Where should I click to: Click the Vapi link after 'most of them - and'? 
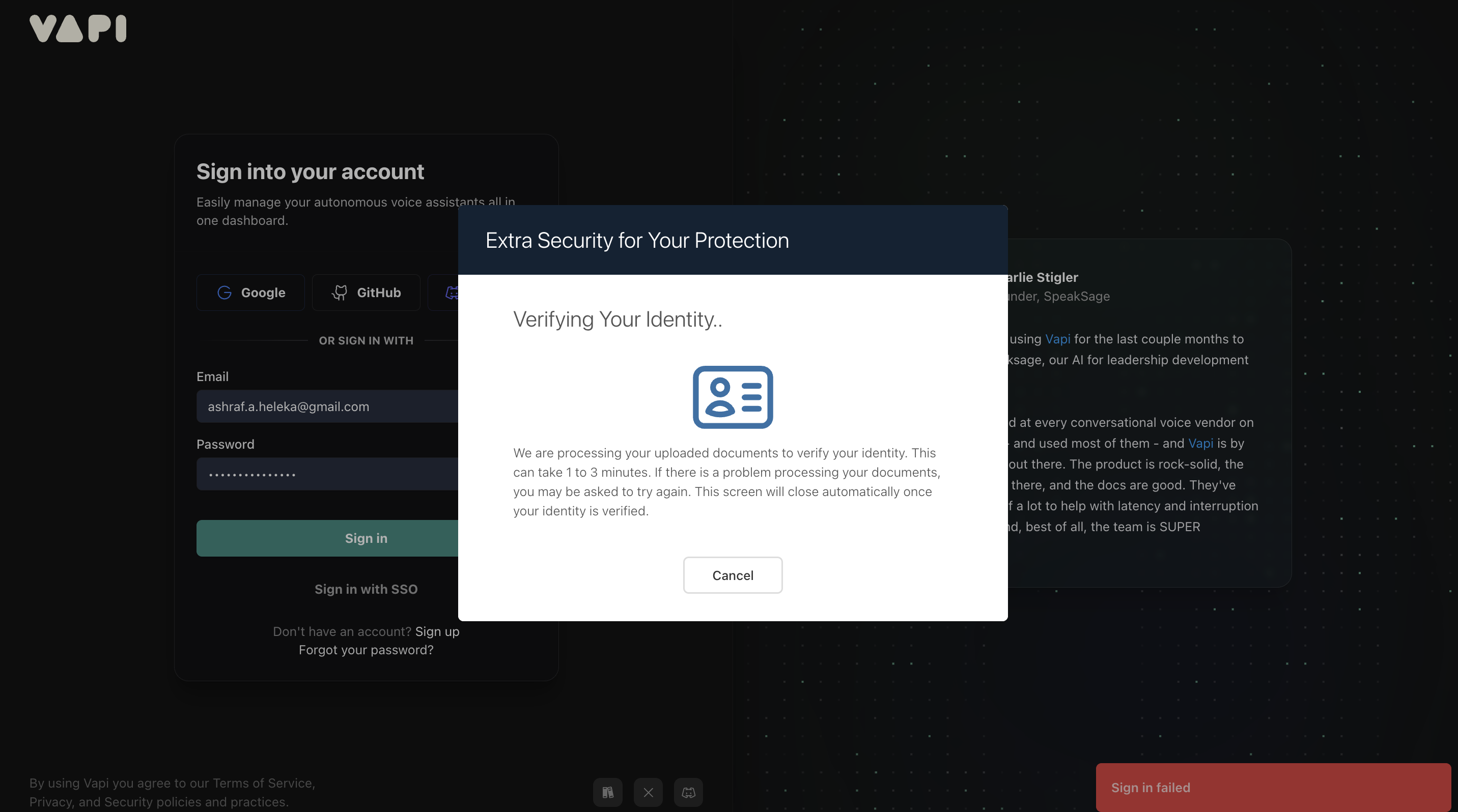click(1200, 443)
